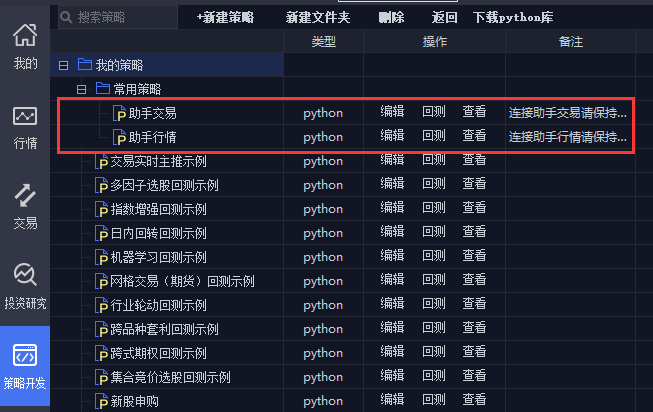The height and width of the screenshot is (412, 653).
Task: Click the 类型 column header
Action: (323, 42)
